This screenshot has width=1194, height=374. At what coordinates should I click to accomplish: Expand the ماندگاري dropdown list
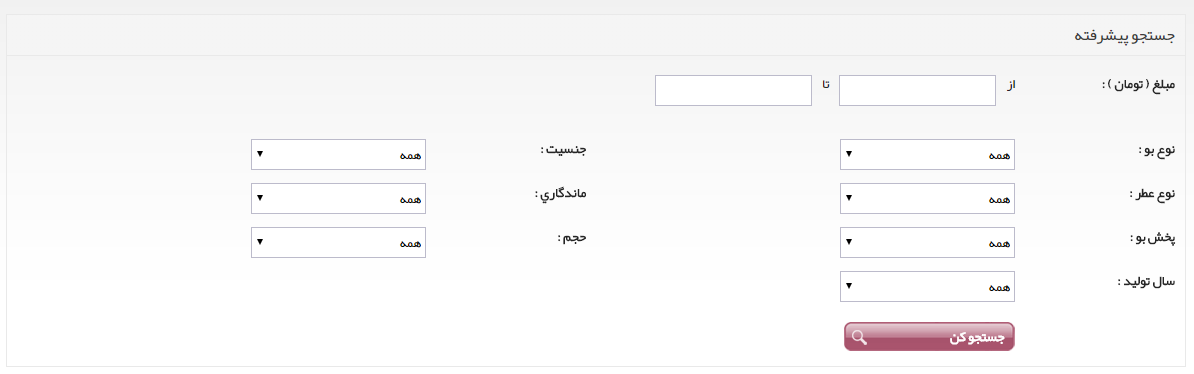(338, 199)
